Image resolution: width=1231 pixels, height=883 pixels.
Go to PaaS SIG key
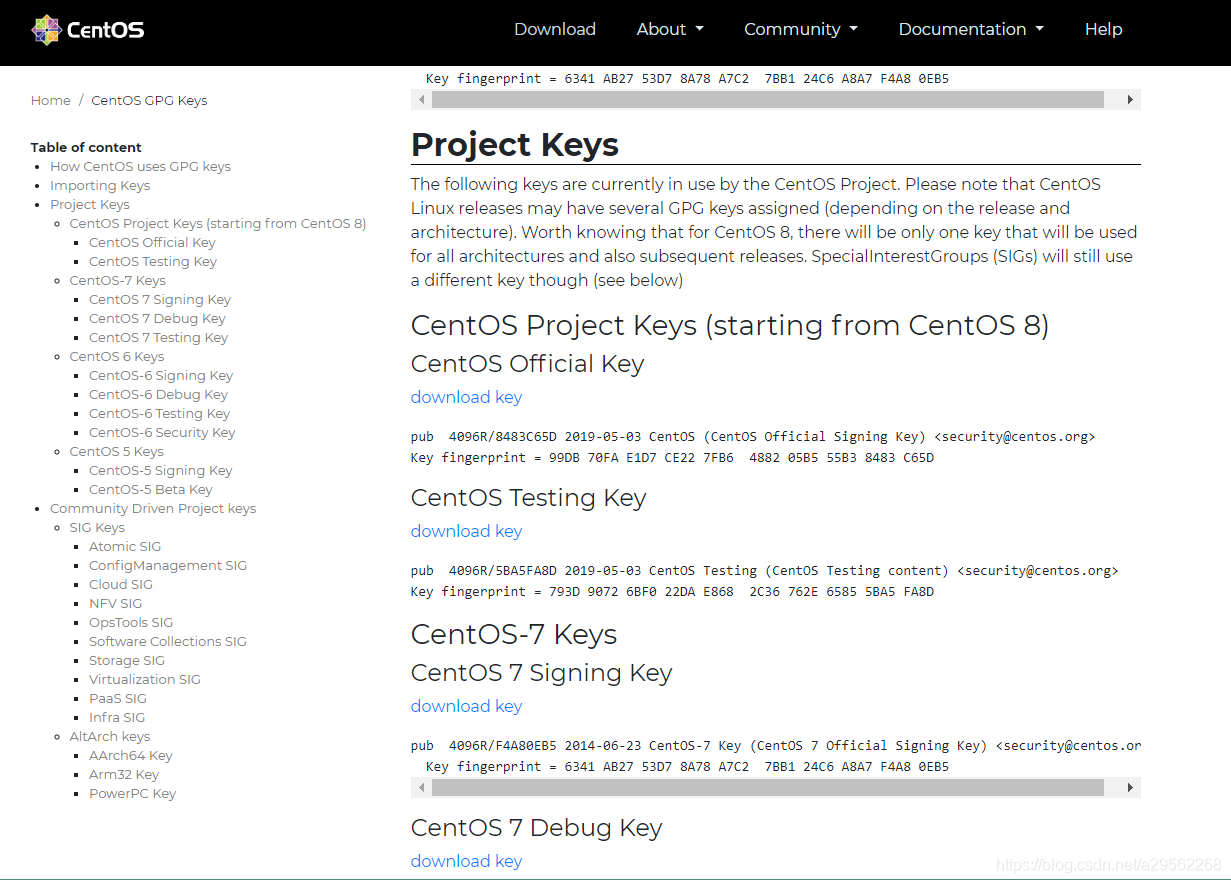[118, 699]
